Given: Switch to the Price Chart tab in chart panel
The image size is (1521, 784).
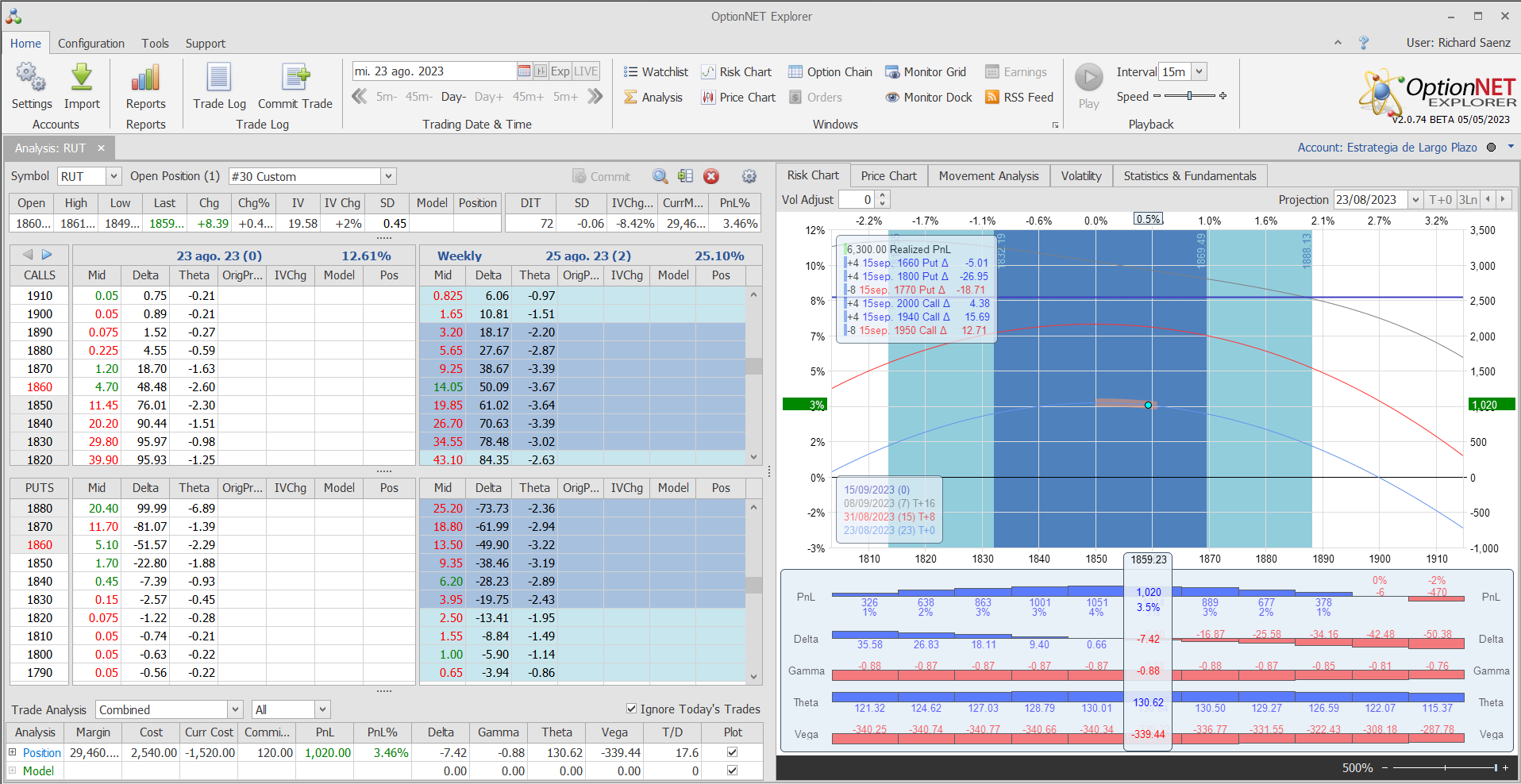Looking at the screenshot, I should 888,175.
